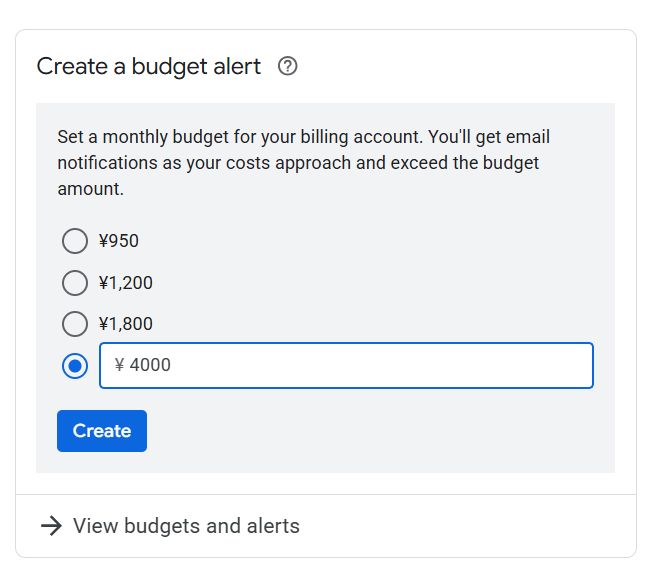
Task: Click the ¥1,200 label text
Action: coord(126,283)
